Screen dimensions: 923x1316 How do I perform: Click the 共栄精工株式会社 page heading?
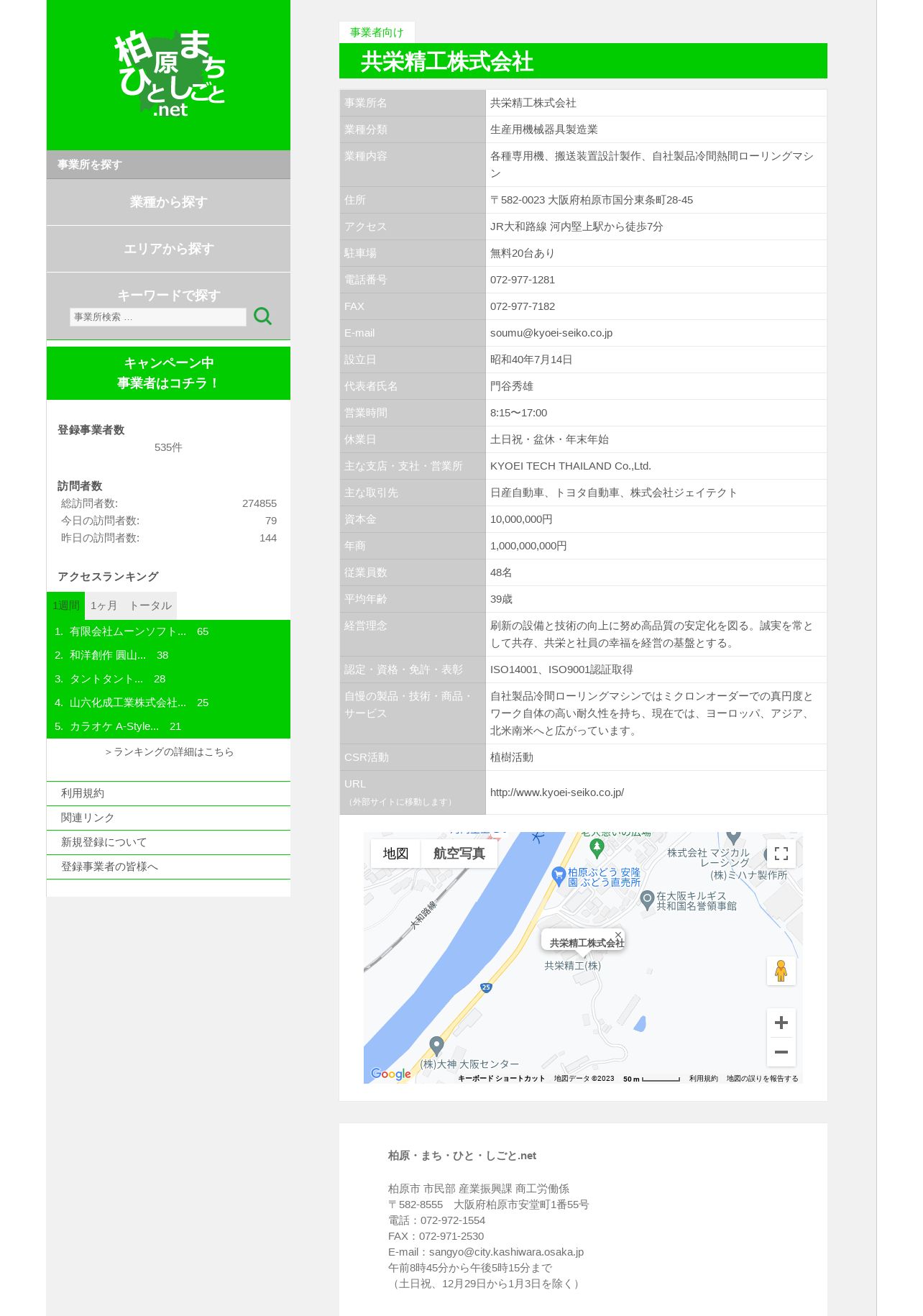pos(447,62)
